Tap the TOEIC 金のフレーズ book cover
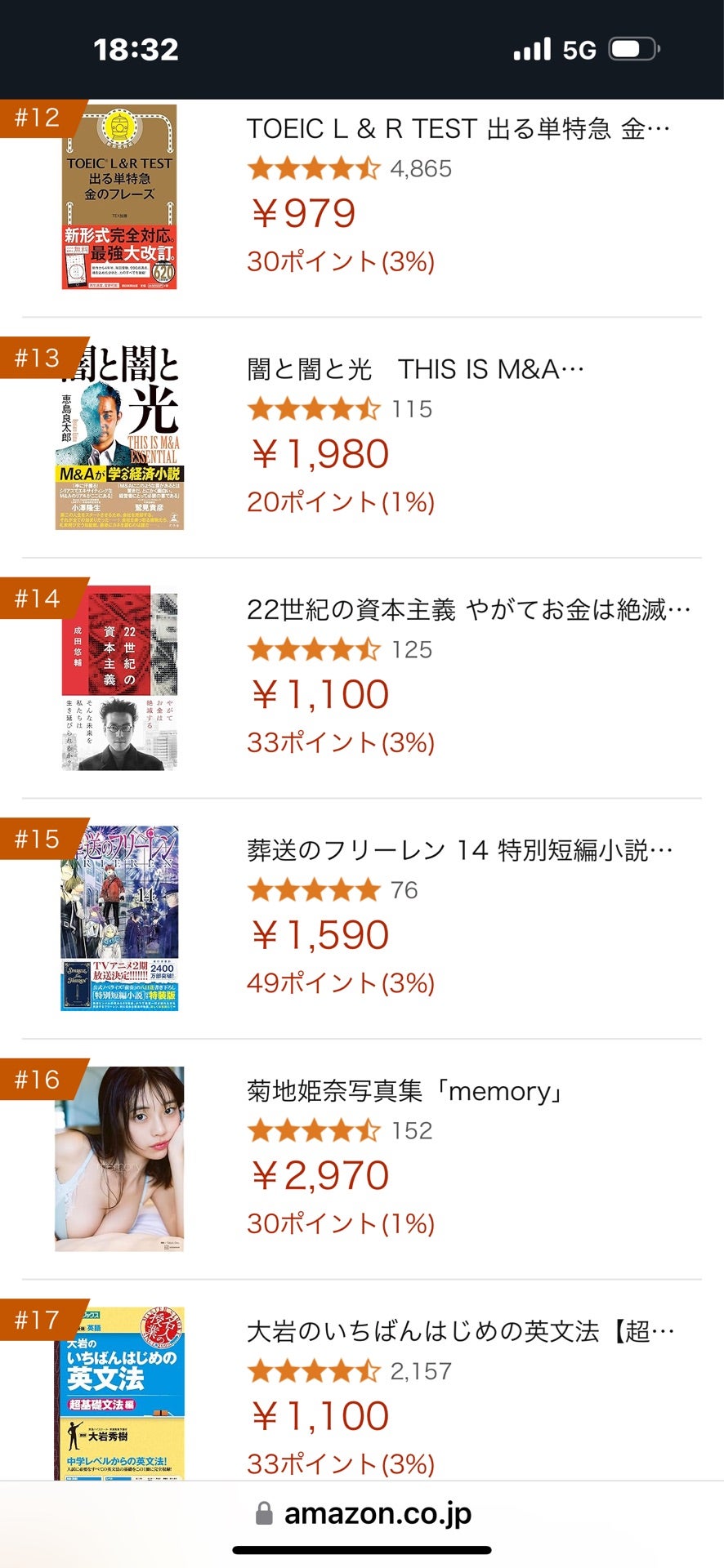 [119, 197]
